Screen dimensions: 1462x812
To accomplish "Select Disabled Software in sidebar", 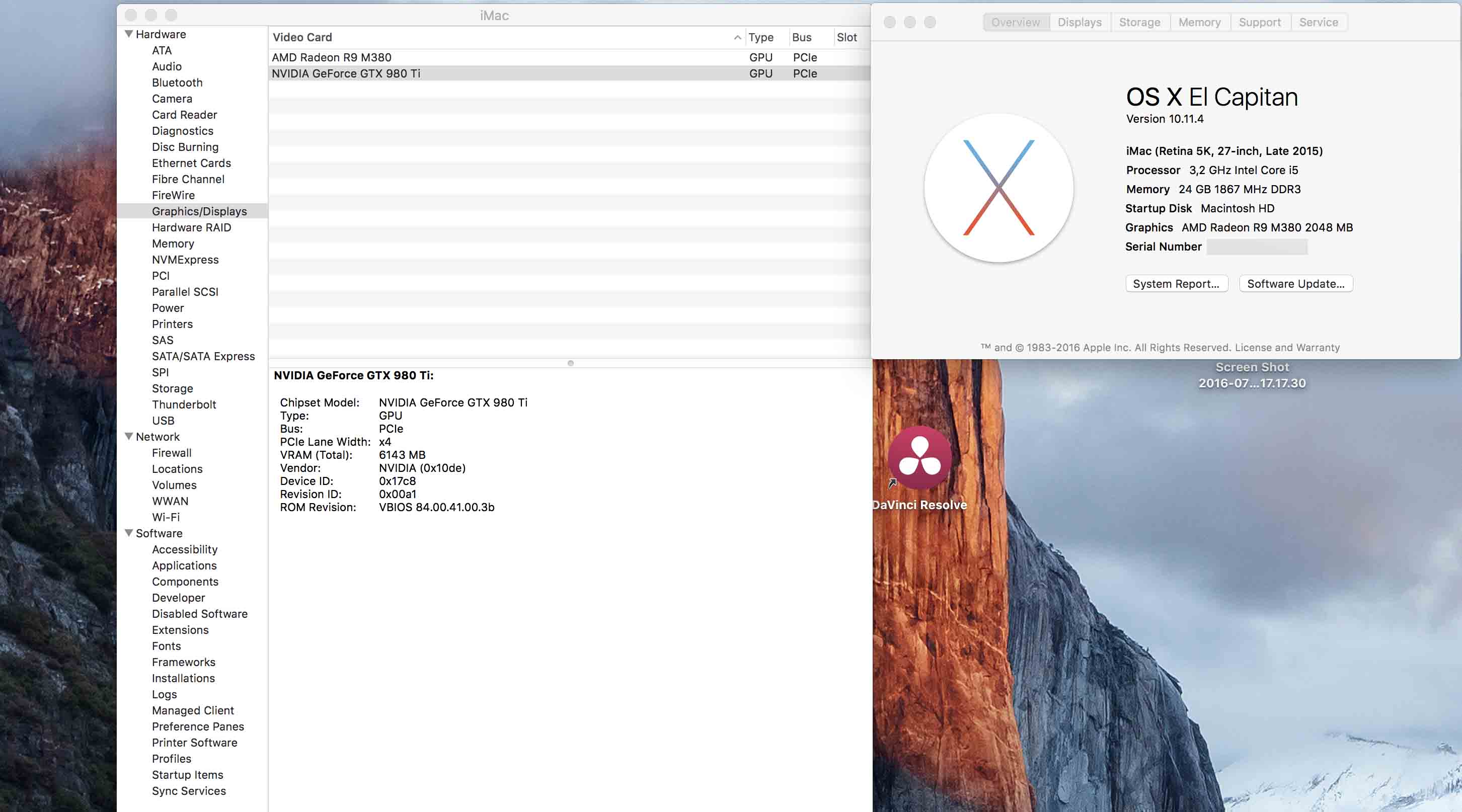I will [x=200, y=614].
